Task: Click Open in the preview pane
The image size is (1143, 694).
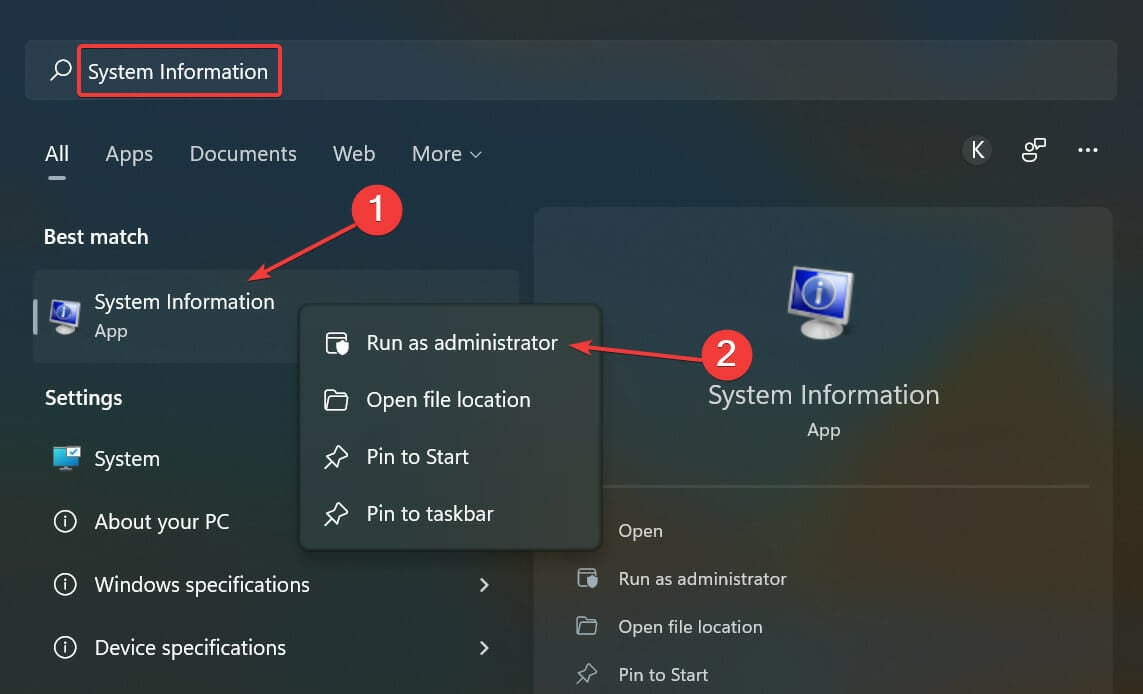Action: pyautogui.click(x=640, y=531)
